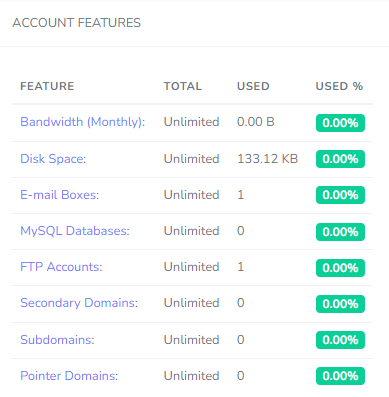Open the Subdomains link

pos(57,340)
